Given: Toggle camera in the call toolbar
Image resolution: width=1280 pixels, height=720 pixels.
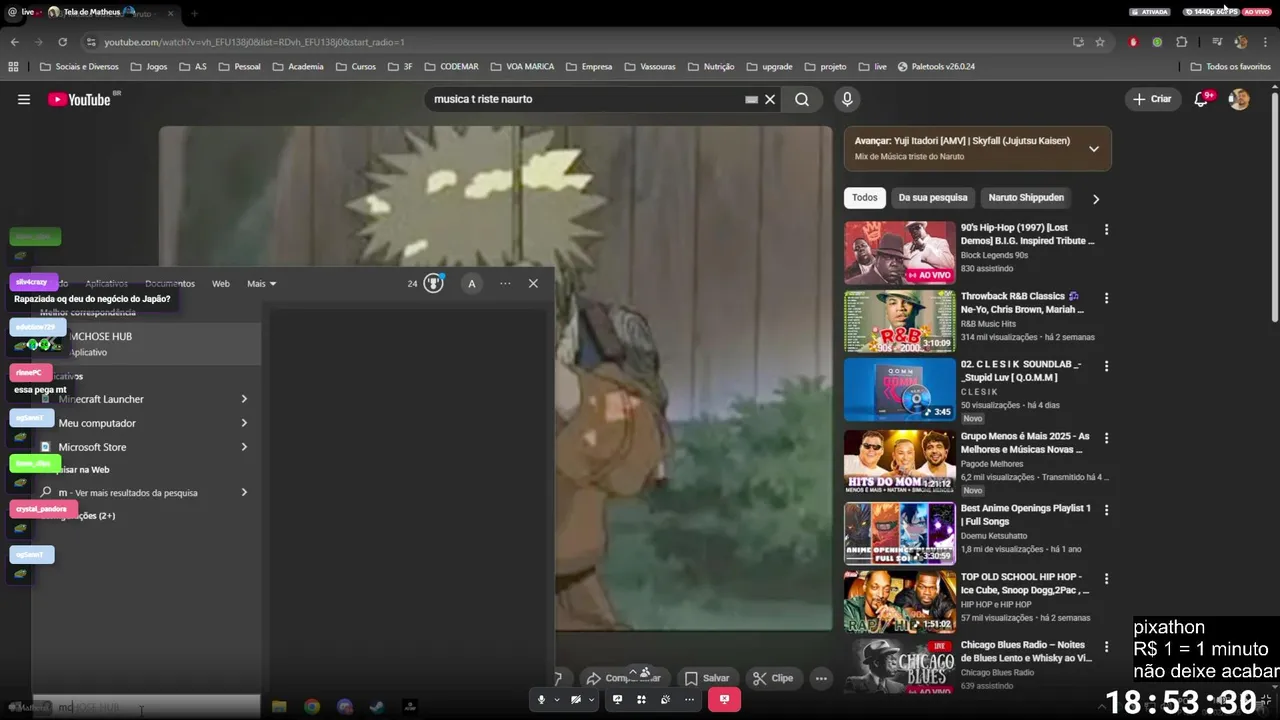Looking at the screenshot, I should click(x=576, y=700).
